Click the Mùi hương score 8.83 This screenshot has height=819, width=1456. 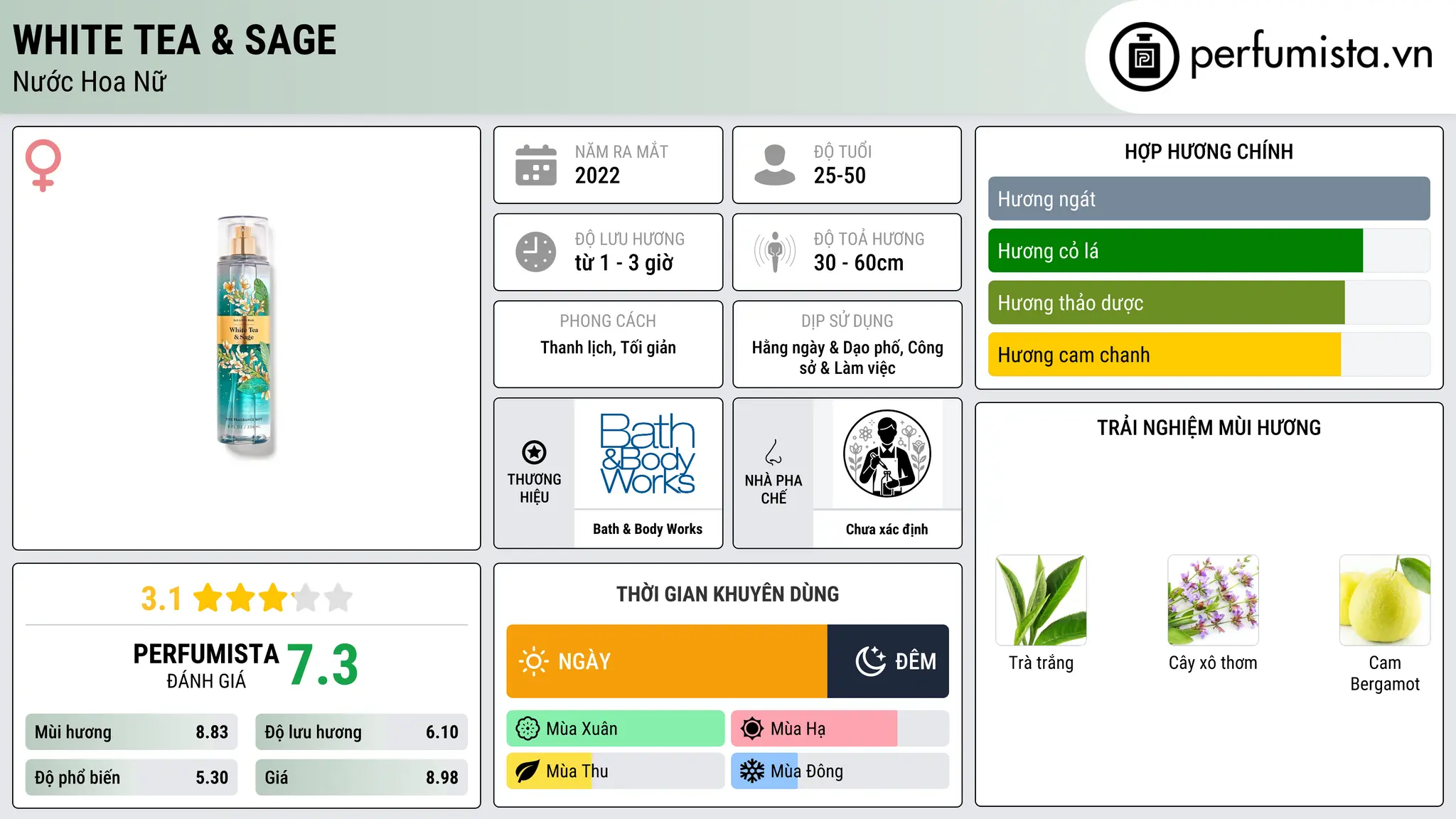coord(212,732)
